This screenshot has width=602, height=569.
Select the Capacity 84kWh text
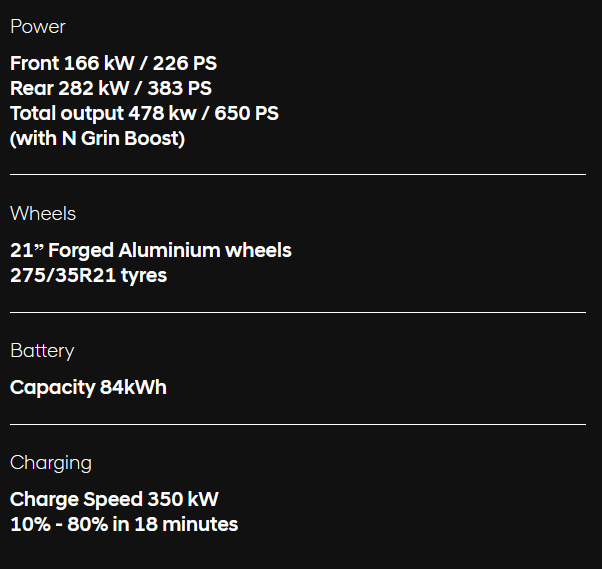click(88, 387)
